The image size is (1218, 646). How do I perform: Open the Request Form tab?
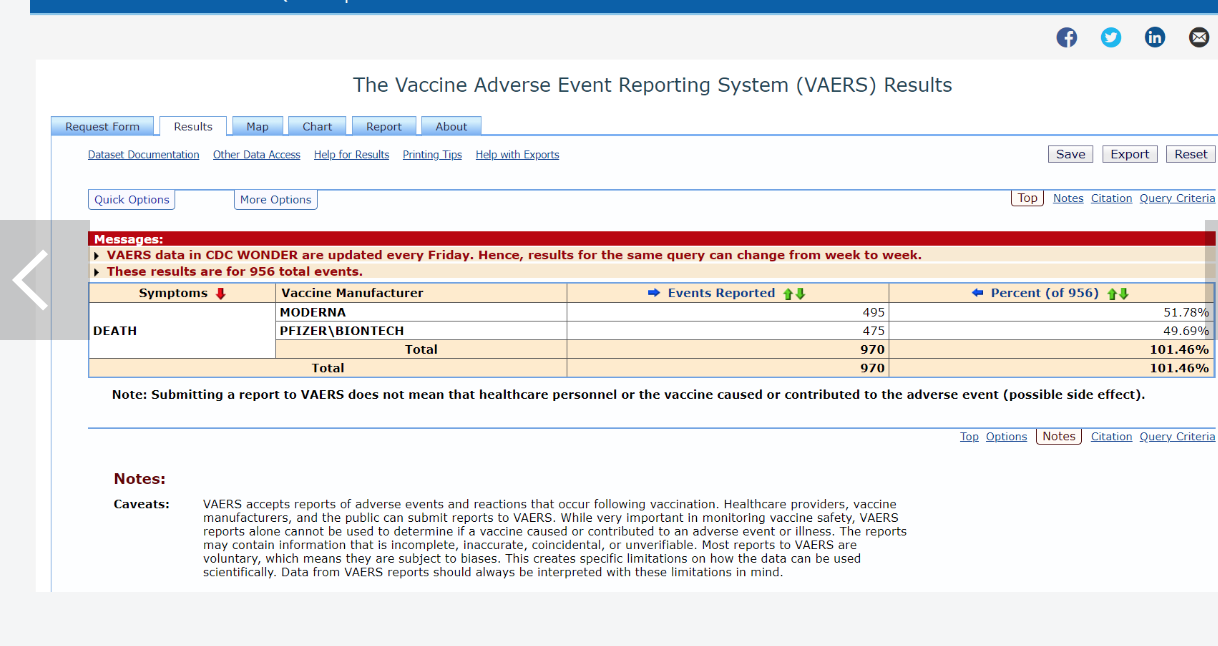(x=102, y=126)
